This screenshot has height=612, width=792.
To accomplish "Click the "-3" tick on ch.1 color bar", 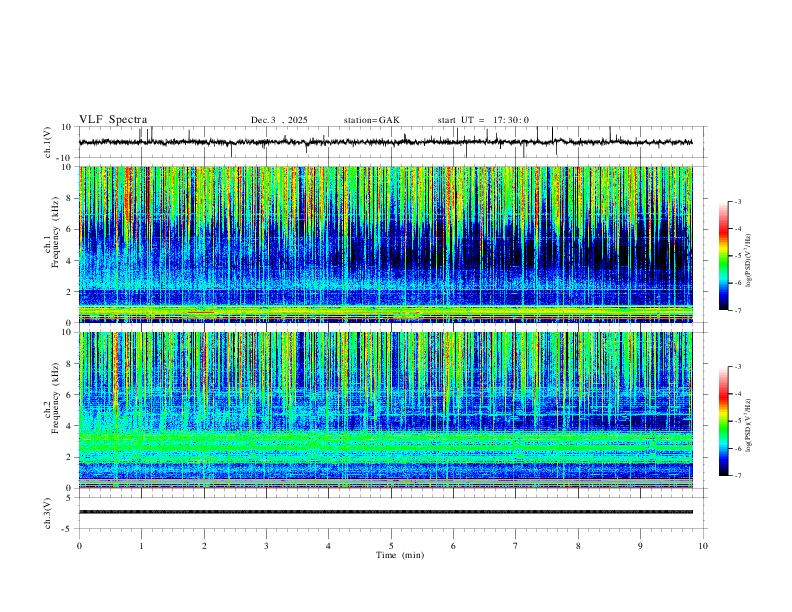I will click(737, 201).
